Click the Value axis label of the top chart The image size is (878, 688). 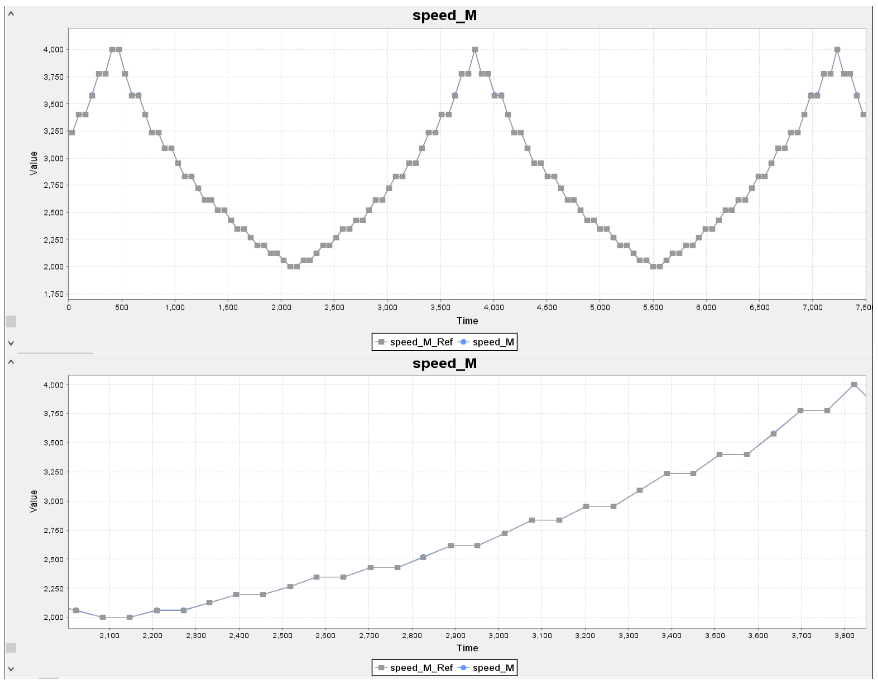(34, 163)
